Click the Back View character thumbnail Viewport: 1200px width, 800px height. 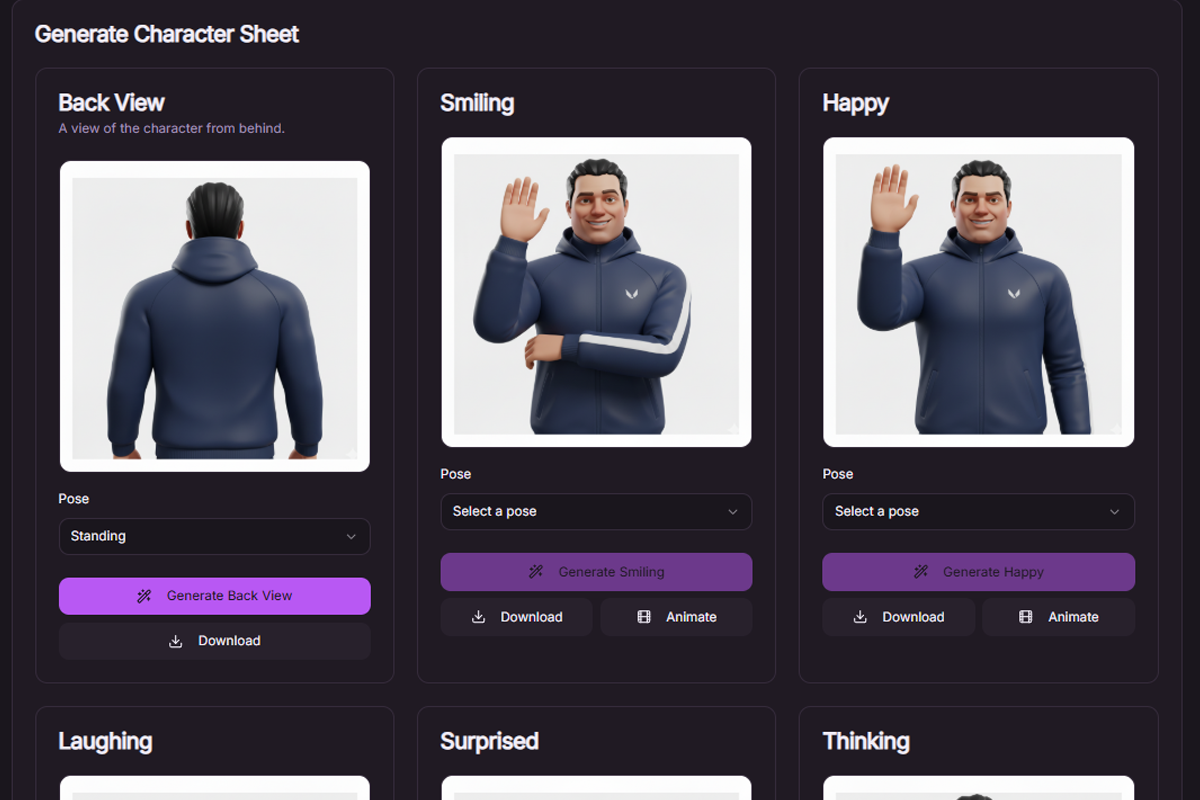tap(214, 315)
